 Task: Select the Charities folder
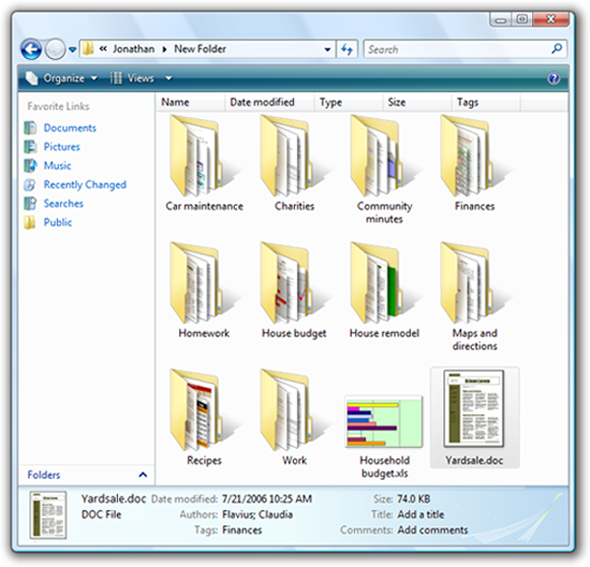click(x=294, y=164)
